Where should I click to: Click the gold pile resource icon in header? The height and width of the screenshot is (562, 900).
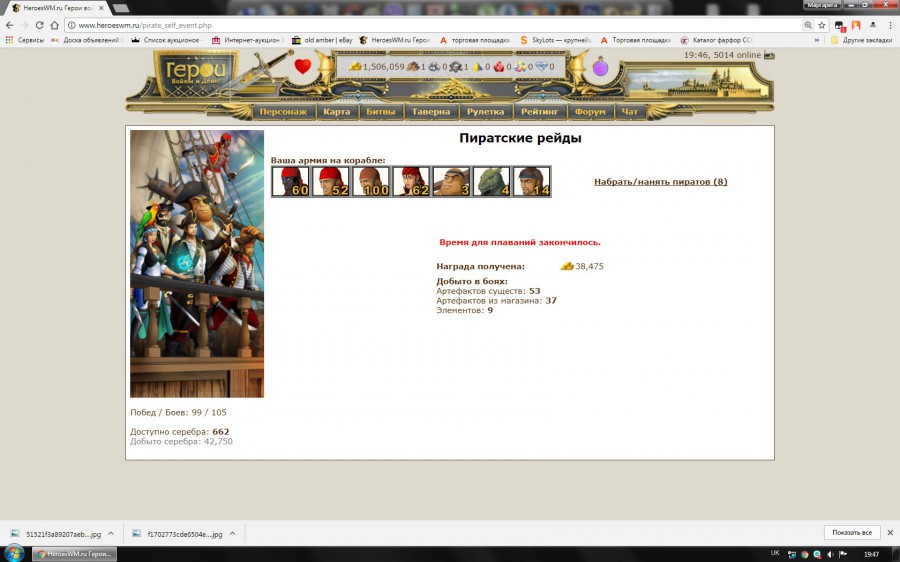[355, 67]
